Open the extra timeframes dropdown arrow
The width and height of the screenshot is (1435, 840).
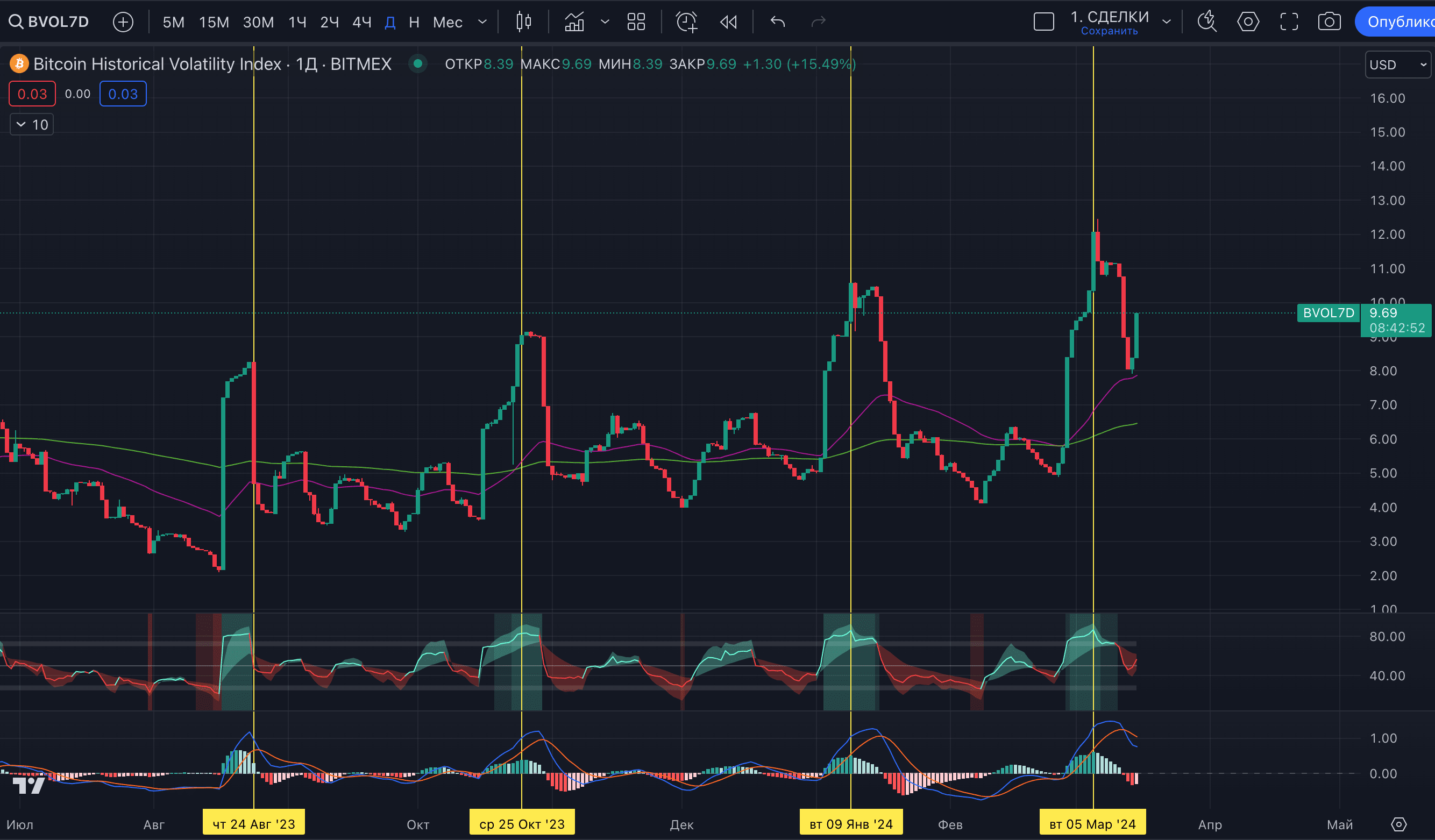tap(482, 22)
